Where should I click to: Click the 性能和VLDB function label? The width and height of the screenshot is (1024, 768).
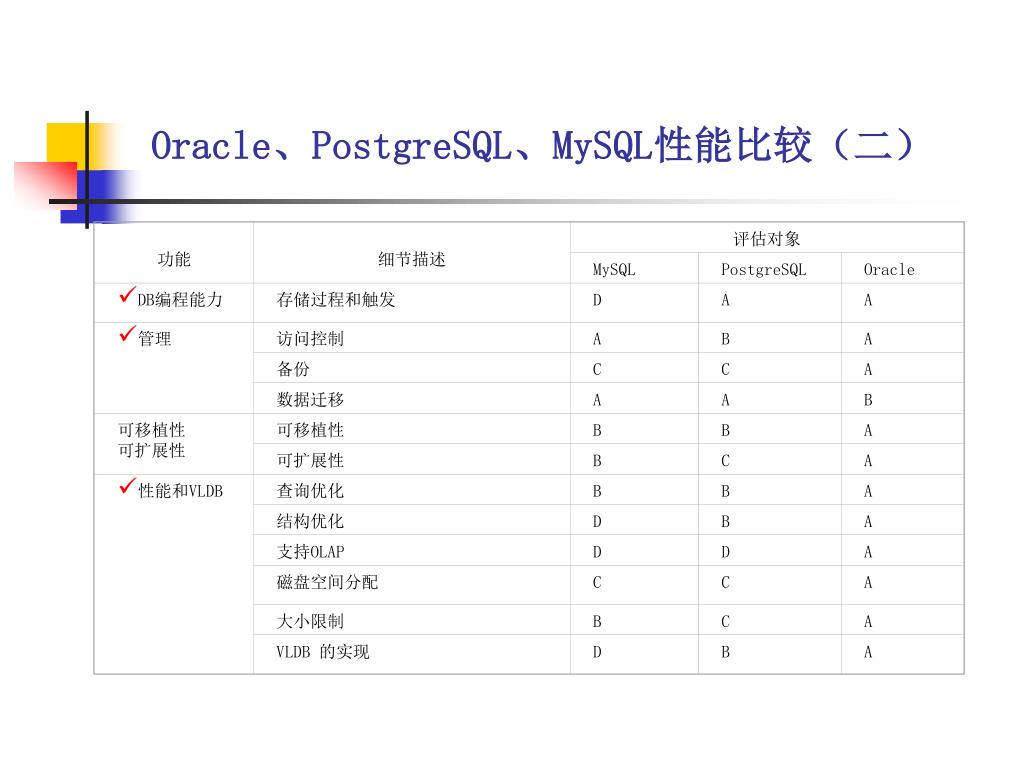pos(180,491)
